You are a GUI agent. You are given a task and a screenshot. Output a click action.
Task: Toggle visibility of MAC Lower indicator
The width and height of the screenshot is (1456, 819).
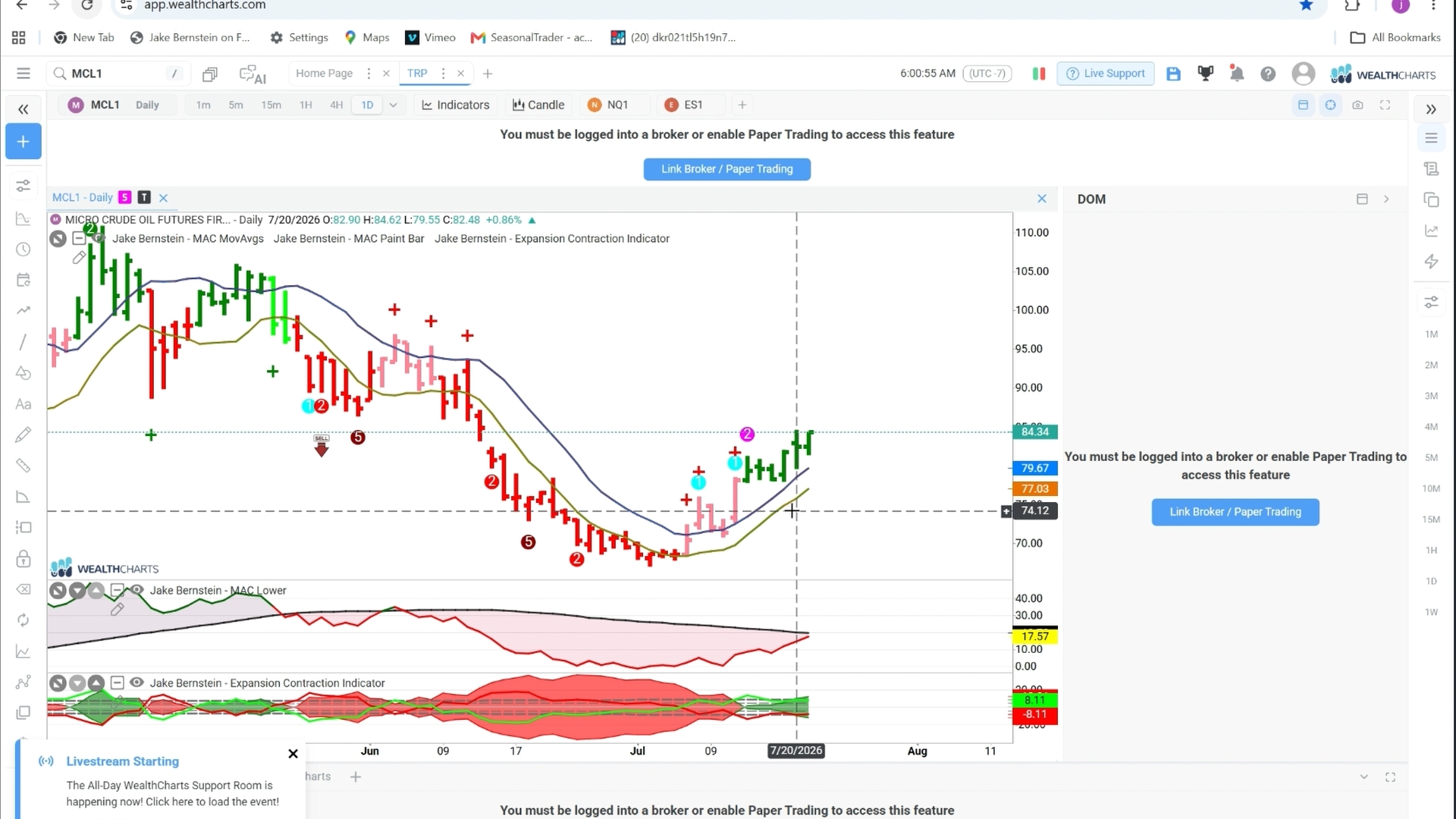pos(136,590)
